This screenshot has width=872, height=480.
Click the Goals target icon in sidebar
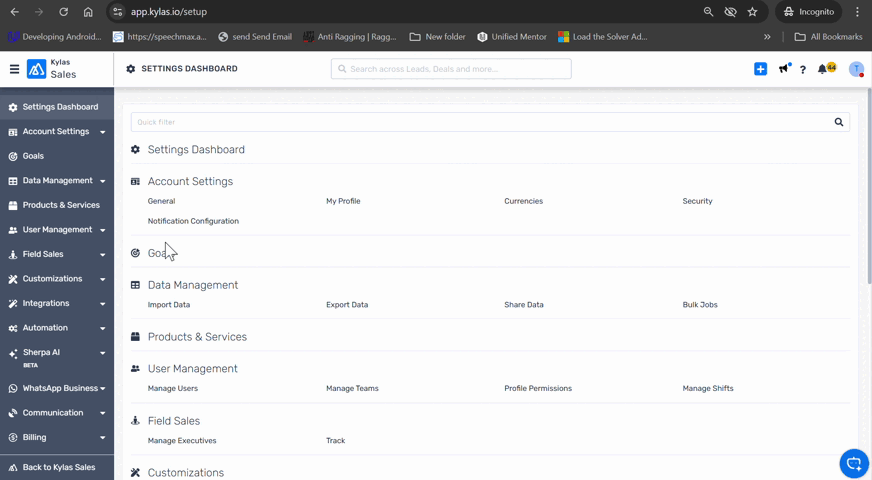click(x=13, y=156)
